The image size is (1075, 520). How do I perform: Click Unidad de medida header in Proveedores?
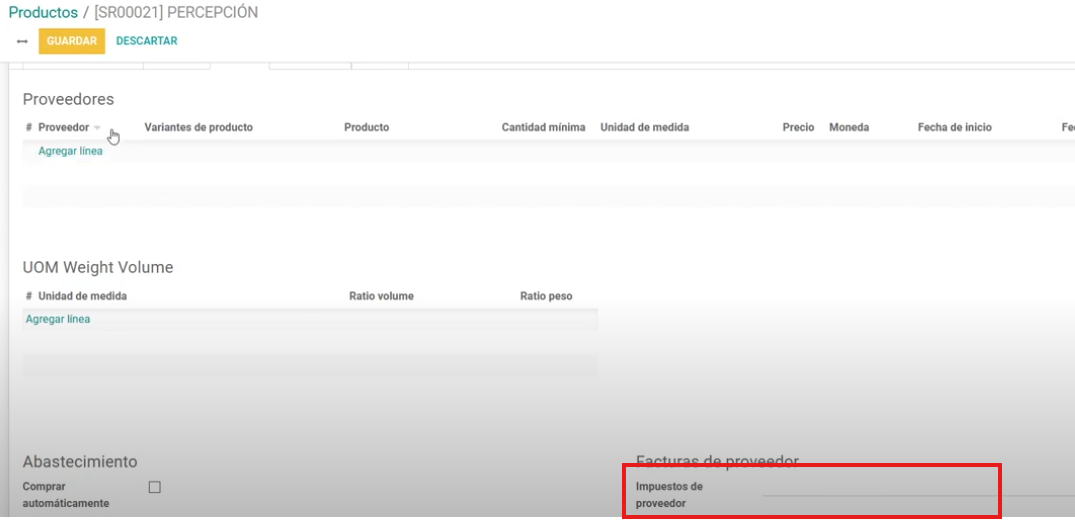click(644, 128)
